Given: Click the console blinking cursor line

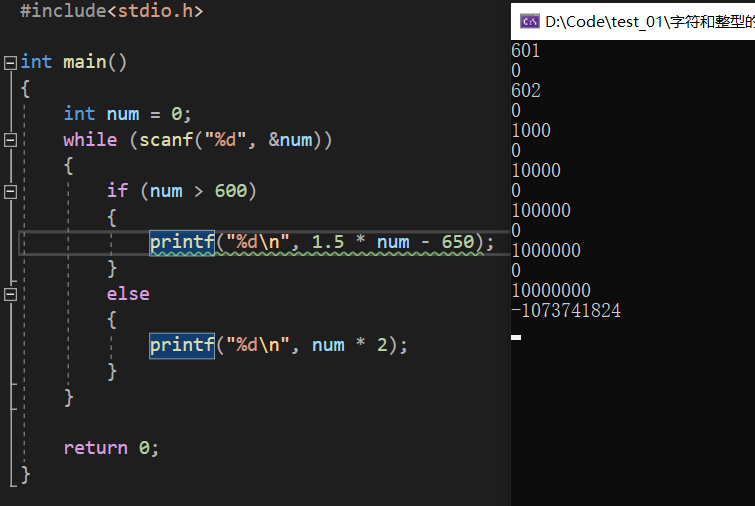Looking at the screenshot, I should tap(516, 337).
